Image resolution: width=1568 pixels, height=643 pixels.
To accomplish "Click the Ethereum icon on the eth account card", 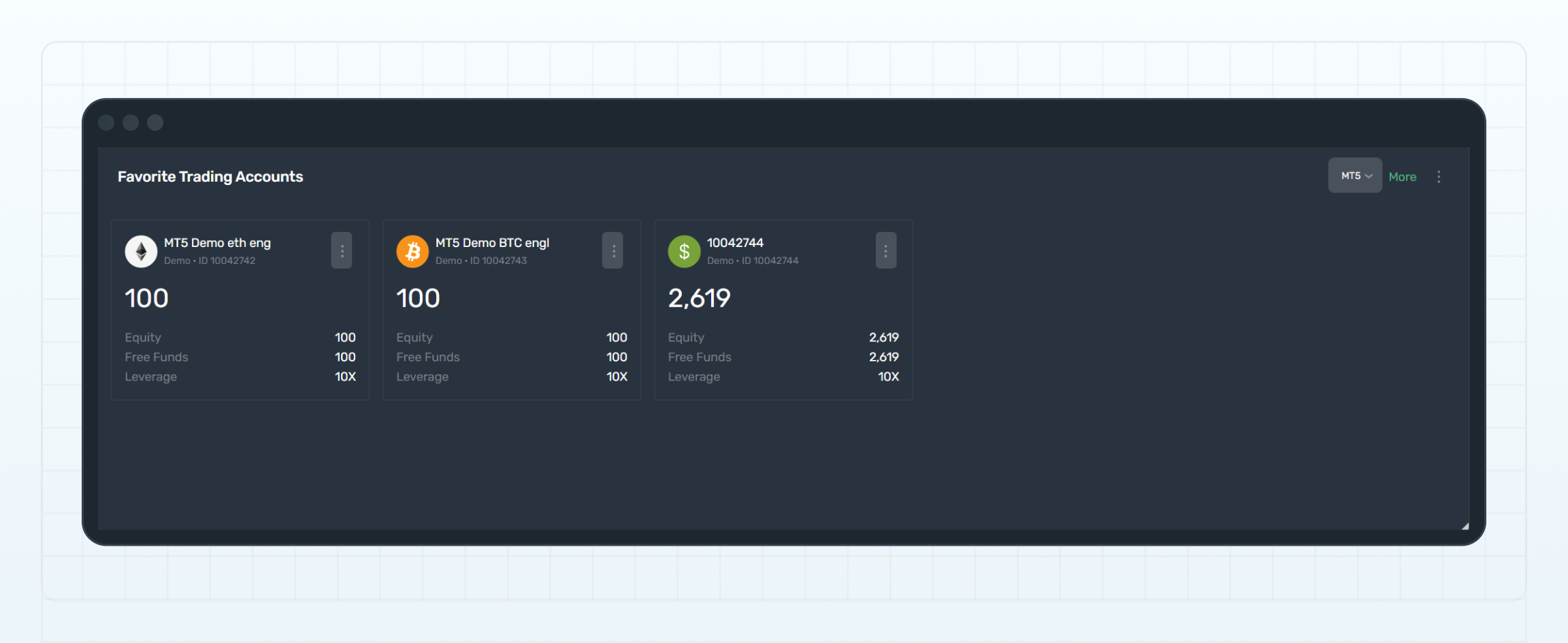I will 141,252.
